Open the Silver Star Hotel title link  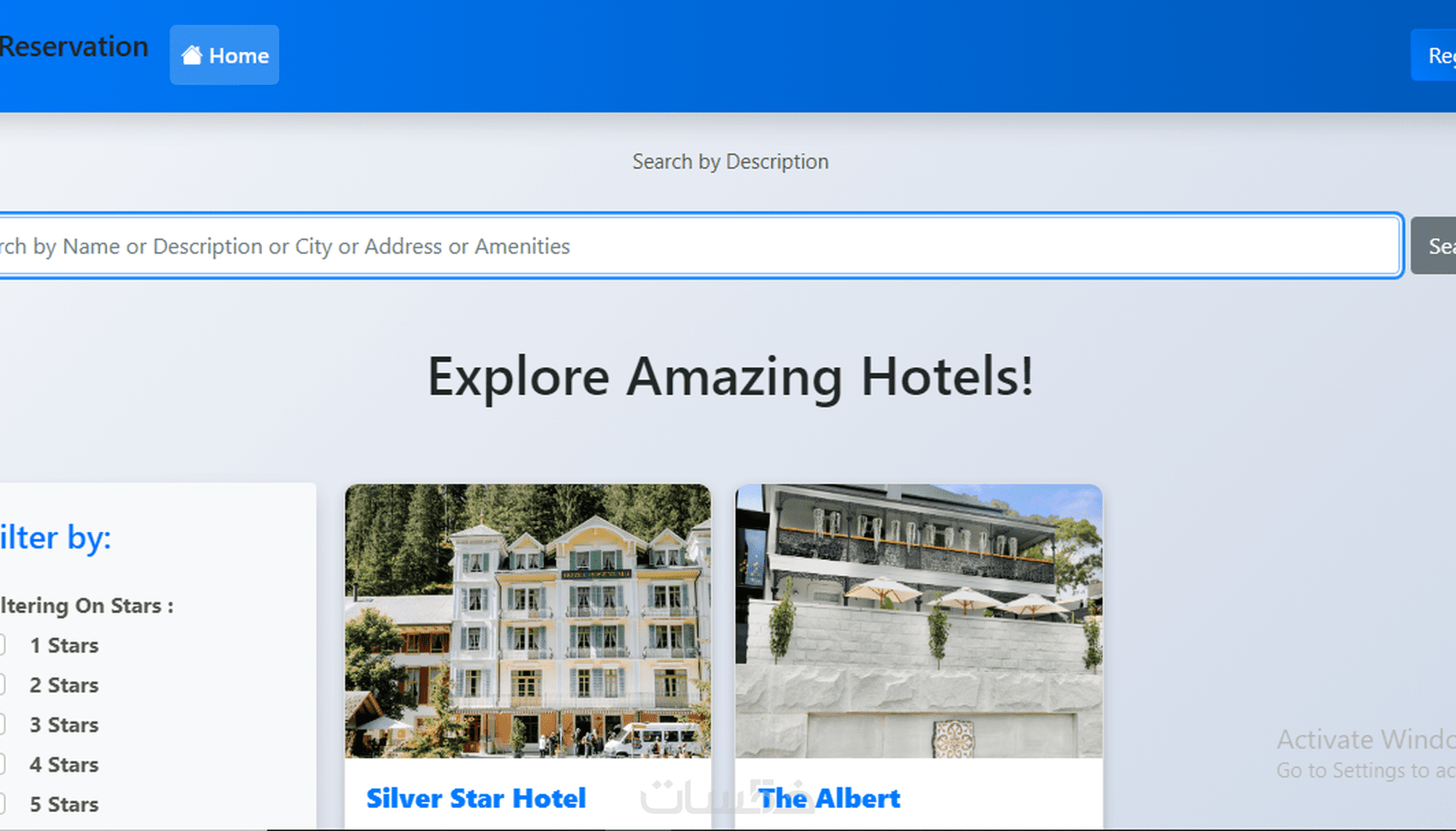pyautogui.click(x=476, y=798)
